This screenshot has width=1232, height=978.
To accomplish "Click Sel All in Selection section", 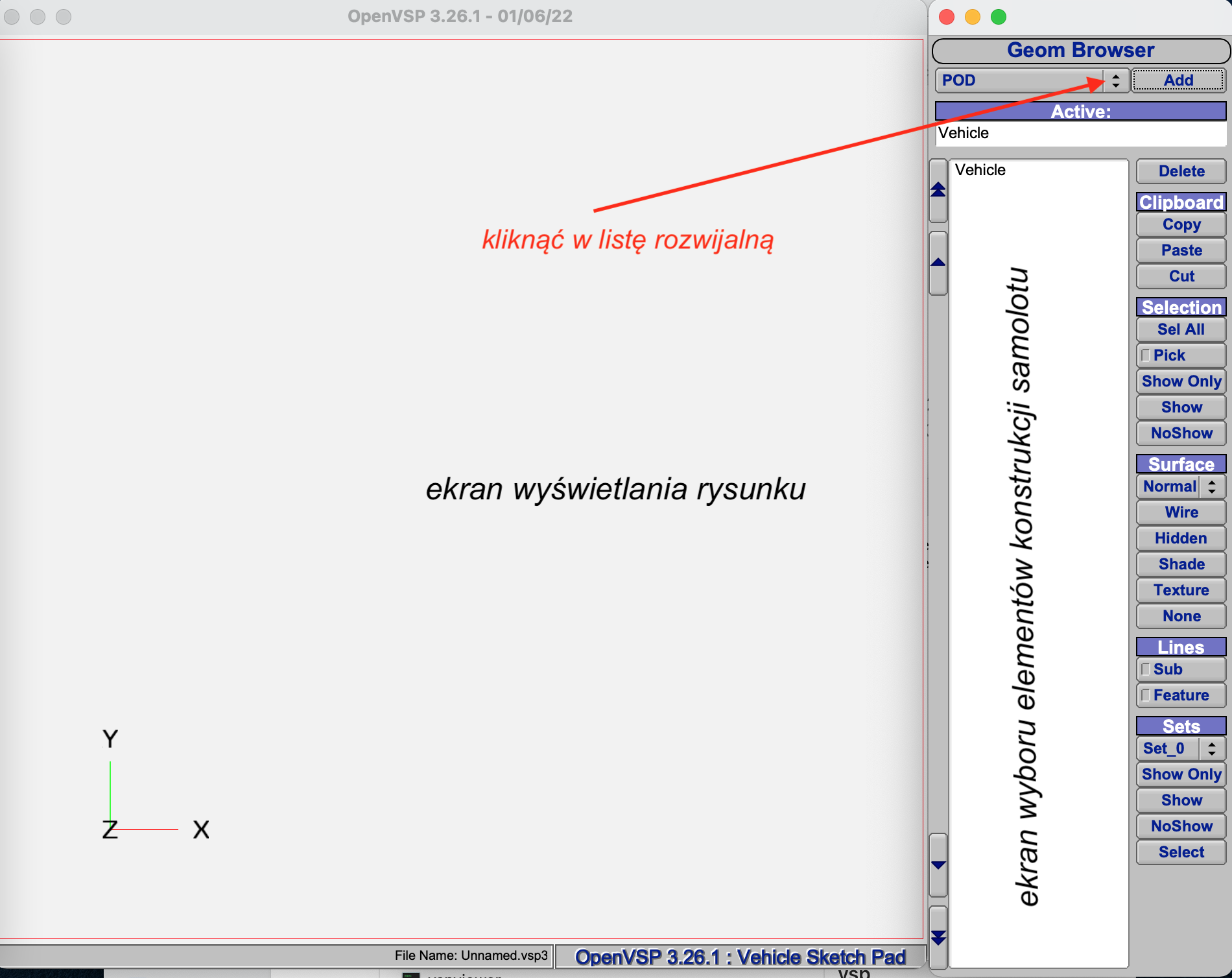I will coord(1181,329).
